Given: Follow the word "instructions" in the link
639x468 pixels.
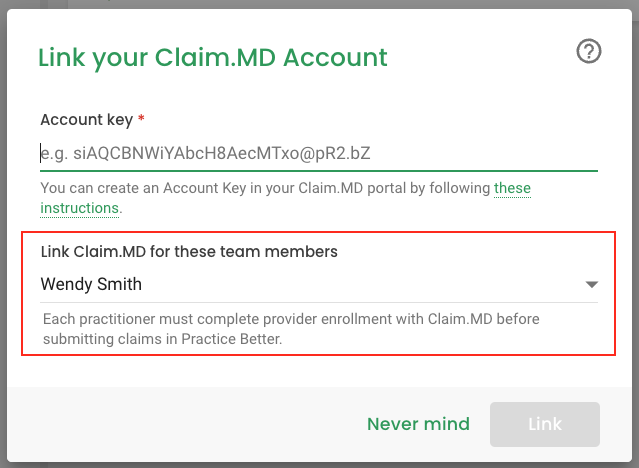Looking at the screenshot, I should (x=79, y=208).
